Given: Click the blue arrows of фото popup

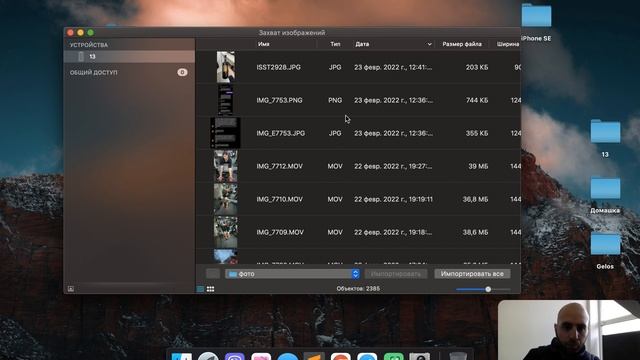Looking at the screenshot, I should coord(356,274).
